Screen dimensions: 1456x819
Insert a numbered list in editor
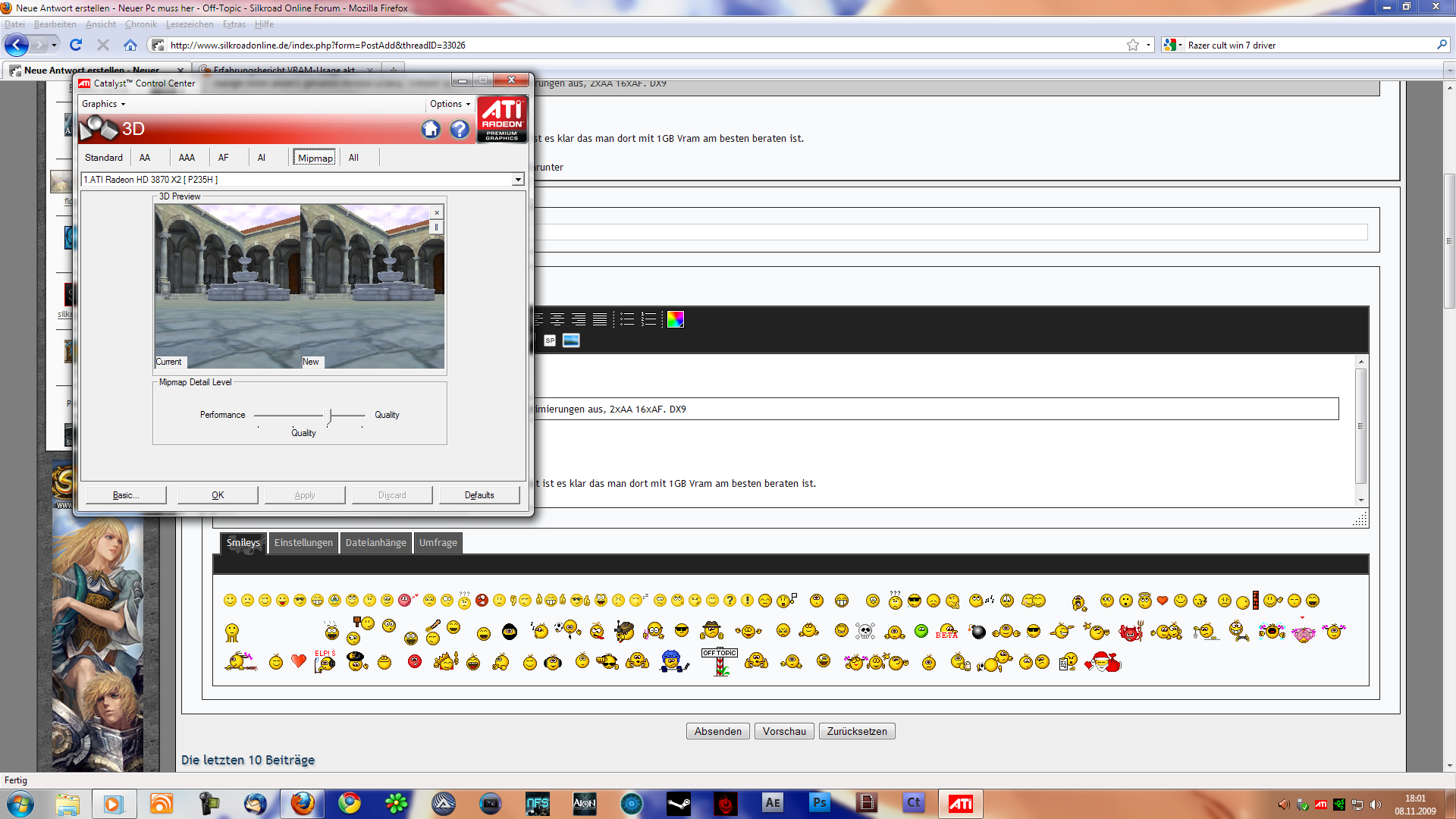click(648, 319)
